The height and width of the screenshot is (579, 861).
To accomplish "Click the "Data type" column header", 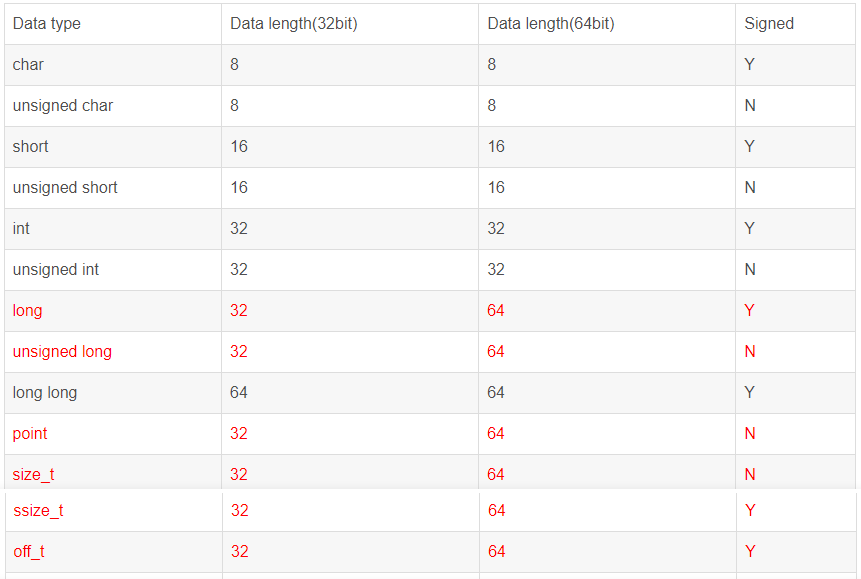I will (47, 24).
